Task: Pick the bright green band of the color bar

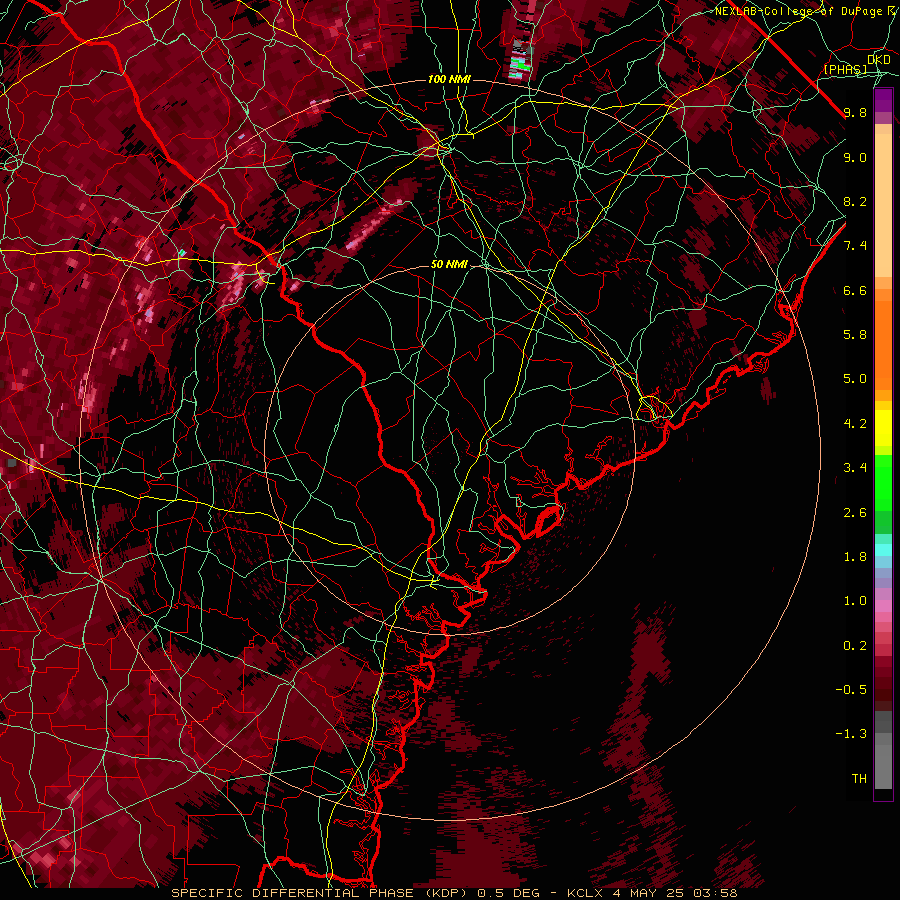Action: [883, 483]
